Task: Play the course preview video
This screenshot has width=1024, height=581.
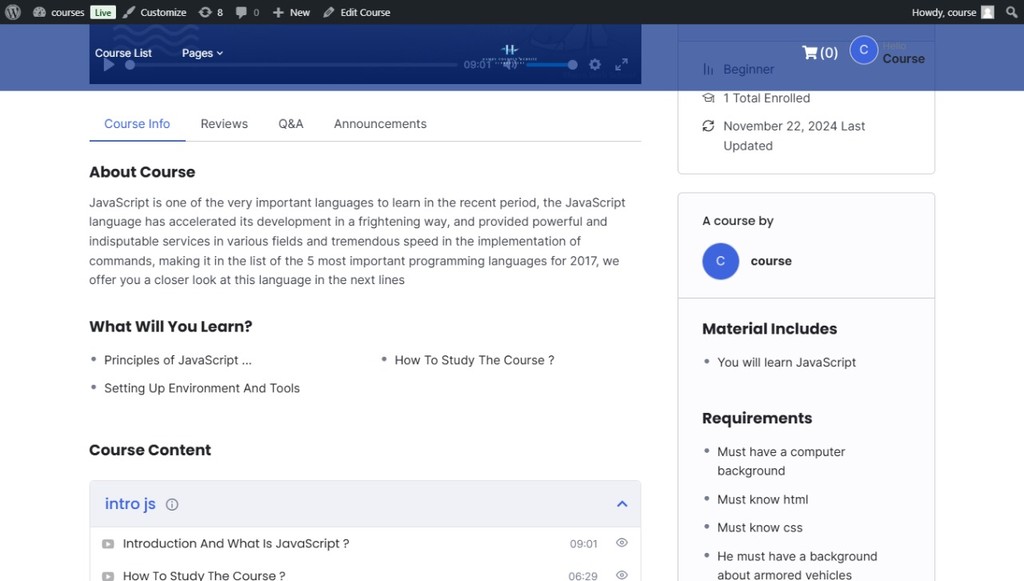Action: [x=109, y=65]
